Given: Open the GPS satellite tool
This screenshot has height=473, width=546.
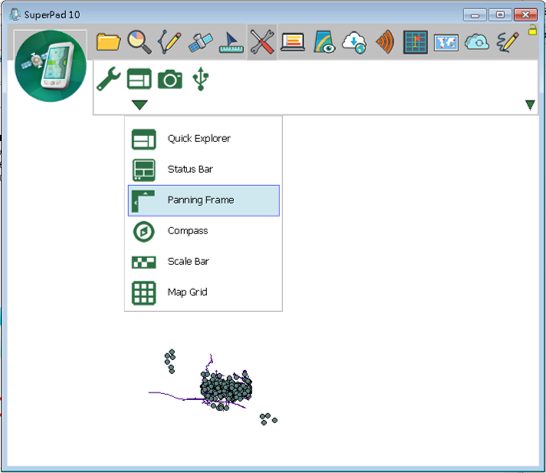Looking at the screenshot, I should point(200,42).
